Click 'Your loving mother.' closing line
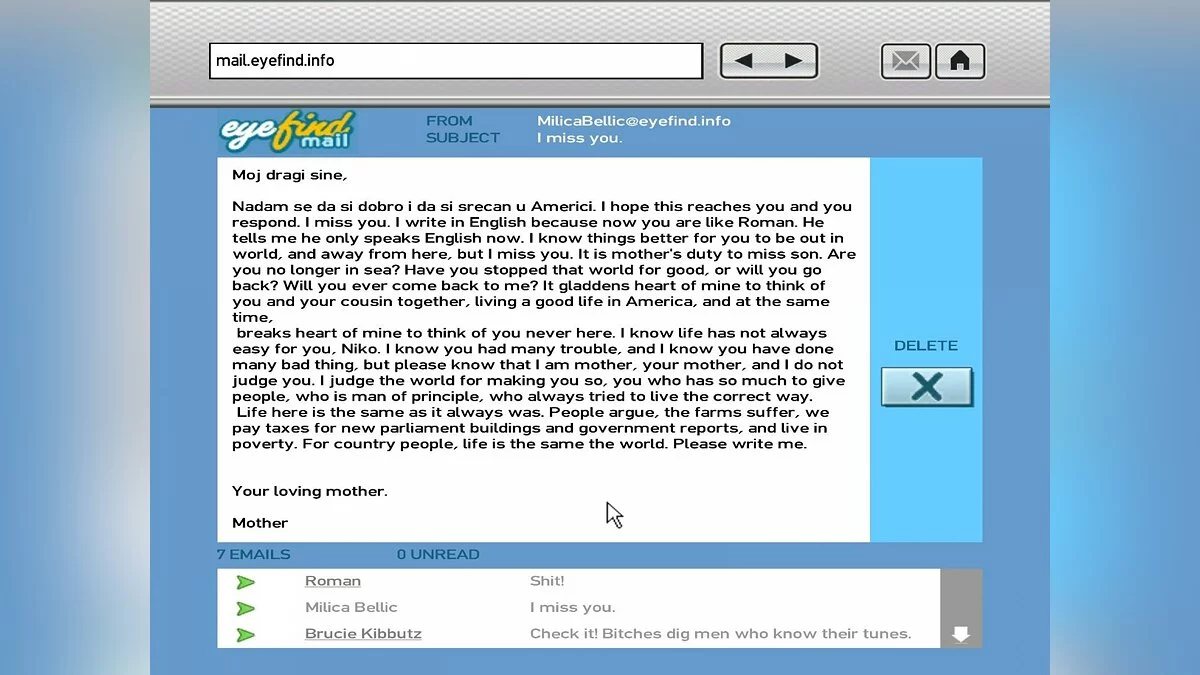Viewport: 1200px width, 675px height. [x=310, y=491]
